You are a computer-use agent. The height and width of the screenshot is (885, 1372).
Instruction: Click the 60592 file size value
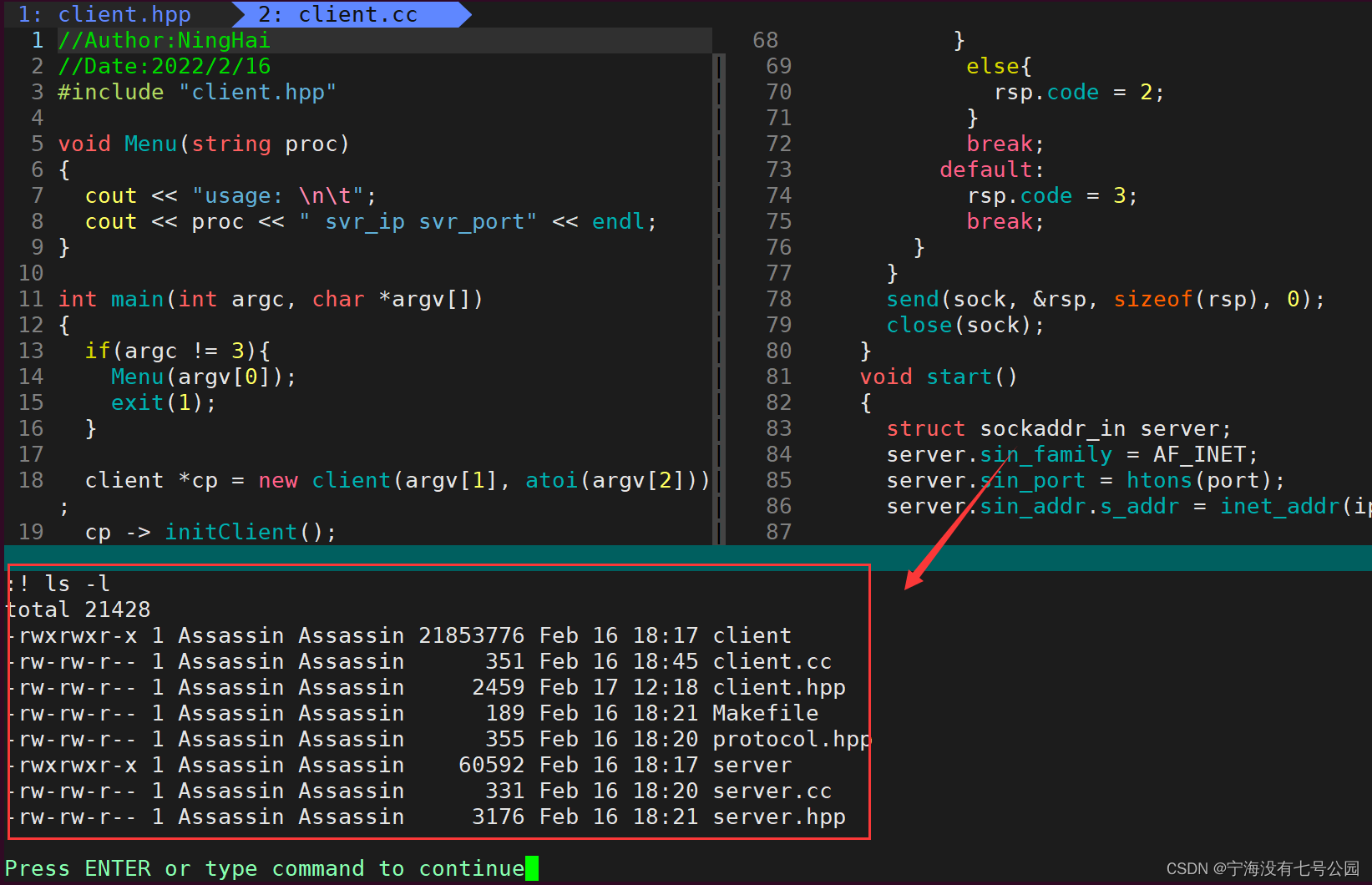(x=492, y=765)
